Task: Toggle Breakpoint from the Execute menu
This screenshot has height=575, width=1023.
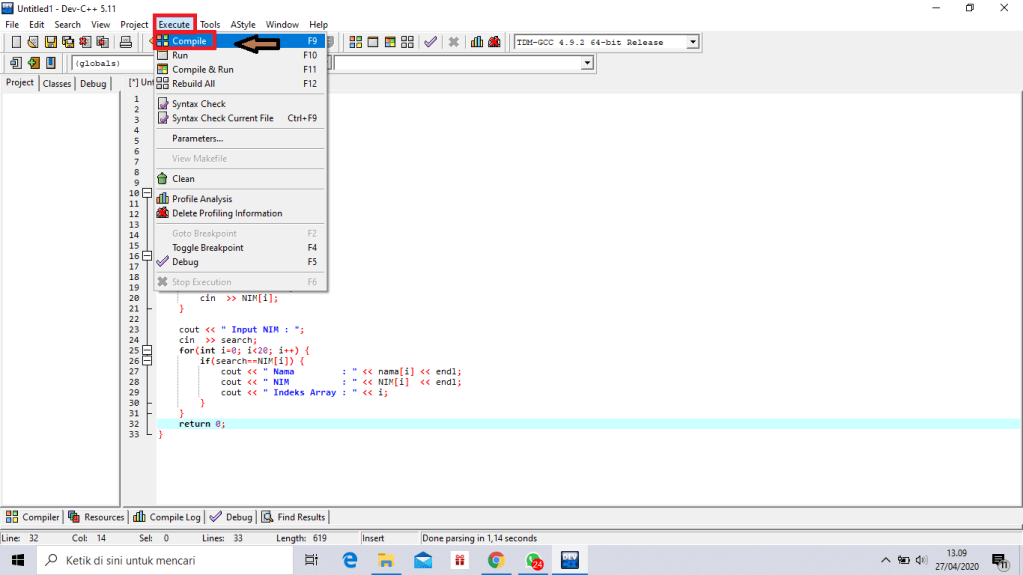Action: 207,248
